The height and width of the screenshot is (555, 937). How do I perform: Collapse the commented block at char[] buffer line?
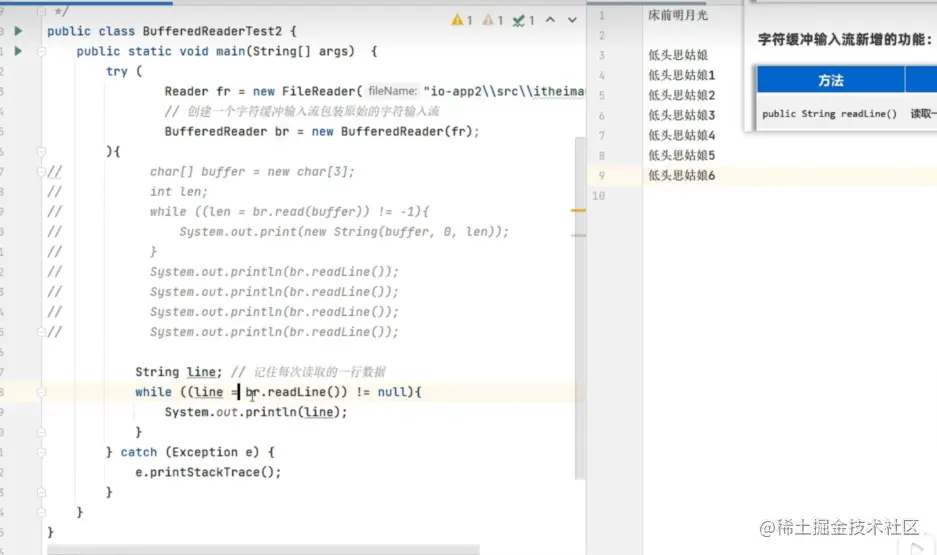pos(41,172)
